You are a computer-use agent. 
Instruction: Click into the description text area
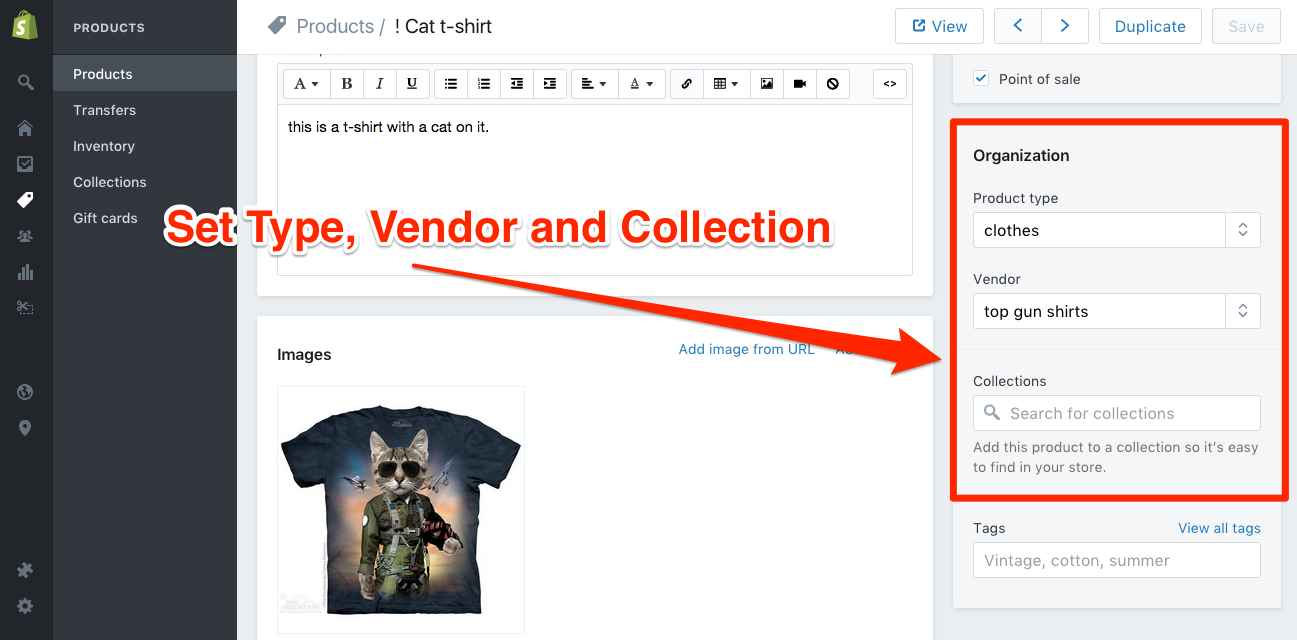point(595,190)
